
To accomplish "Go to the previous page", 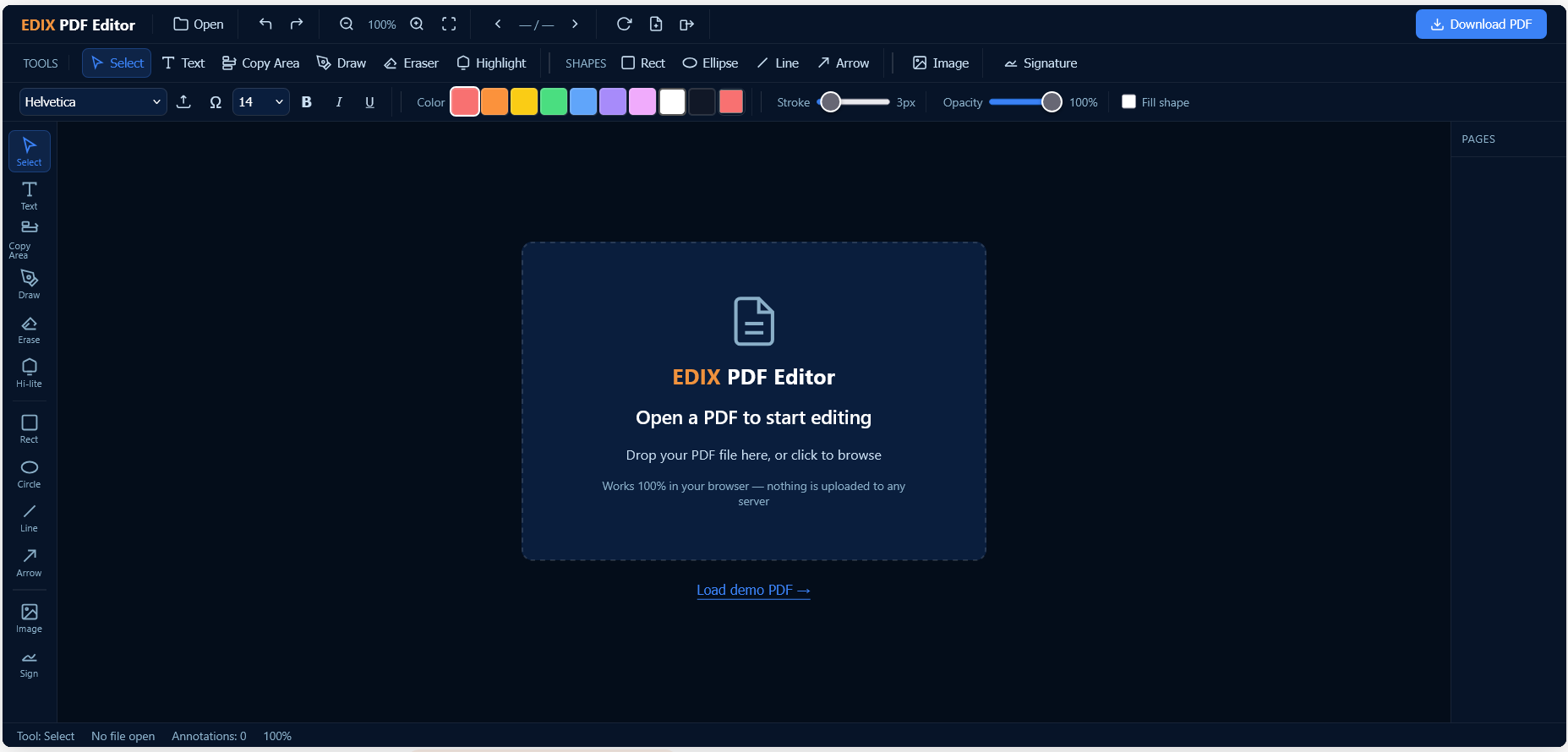I will coord(498,24).
